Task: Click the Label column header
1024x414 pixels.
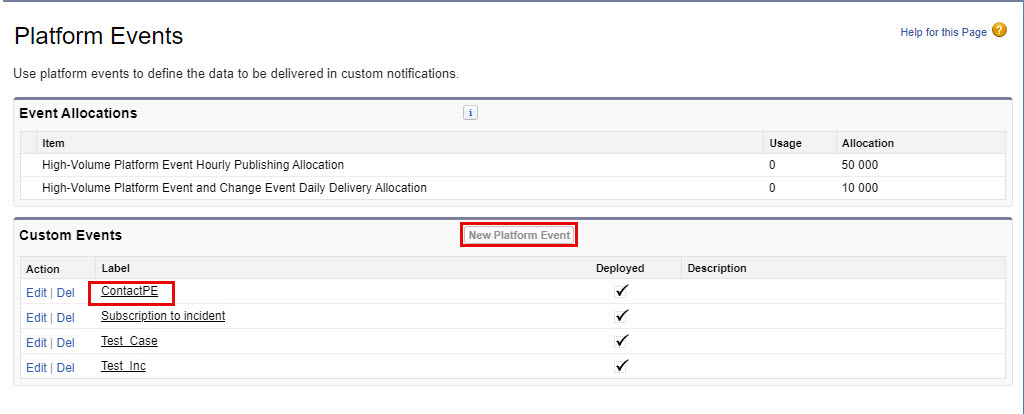Action: [116, 268]
